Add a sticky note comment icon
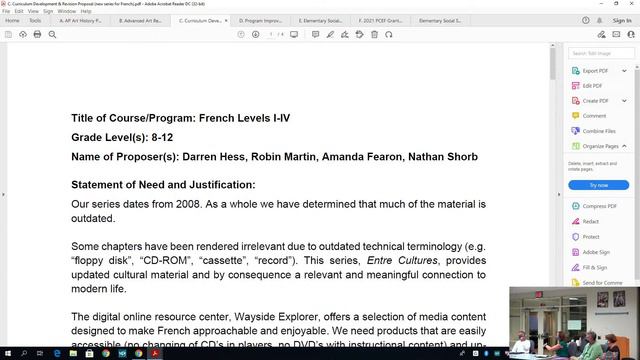Screen dimensions: 640x360 315,35
